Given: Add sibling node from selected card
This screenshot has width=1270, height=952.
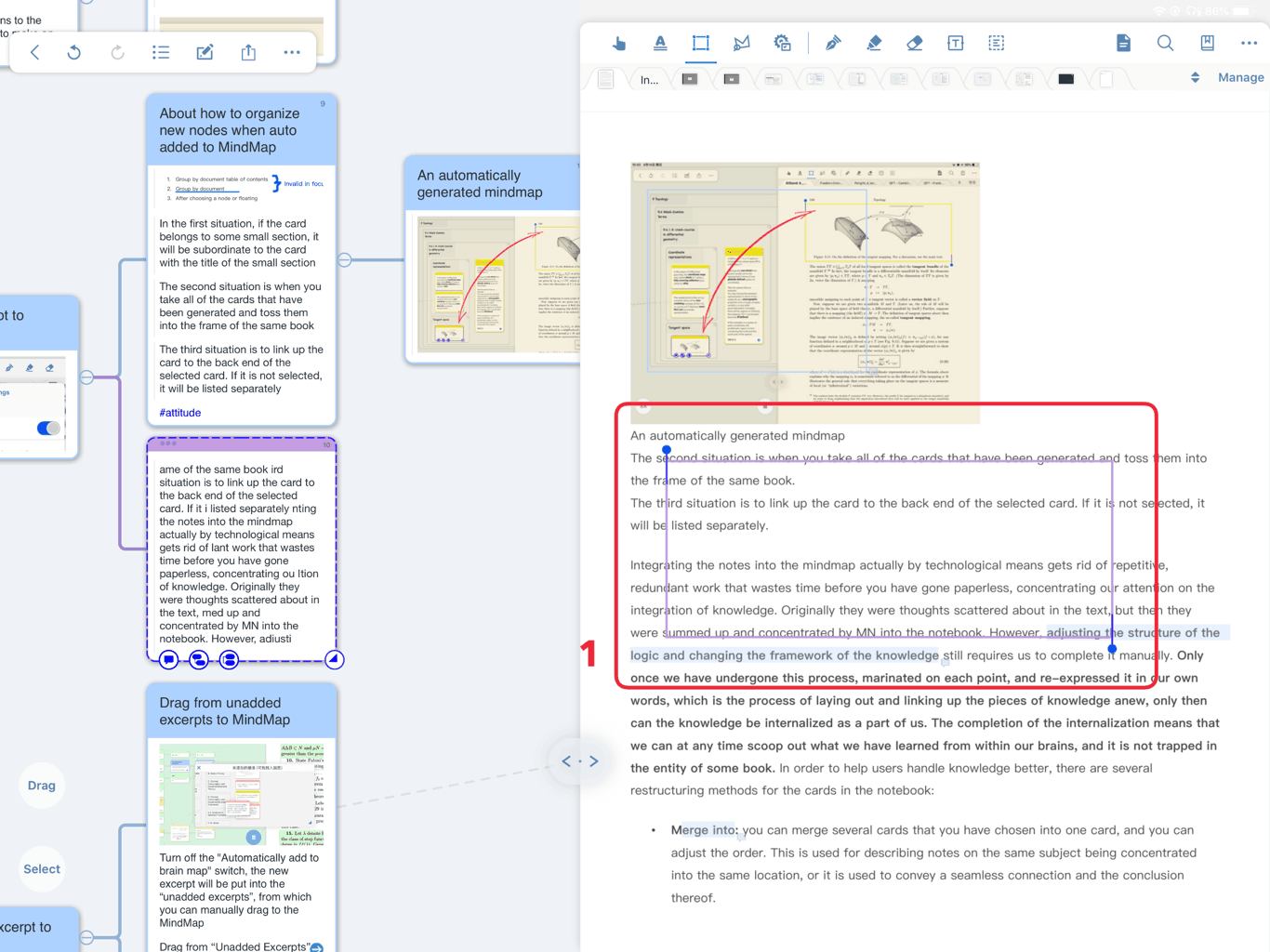Looking at the screenshot, I should pyautogui.click(x=230, y=660).
